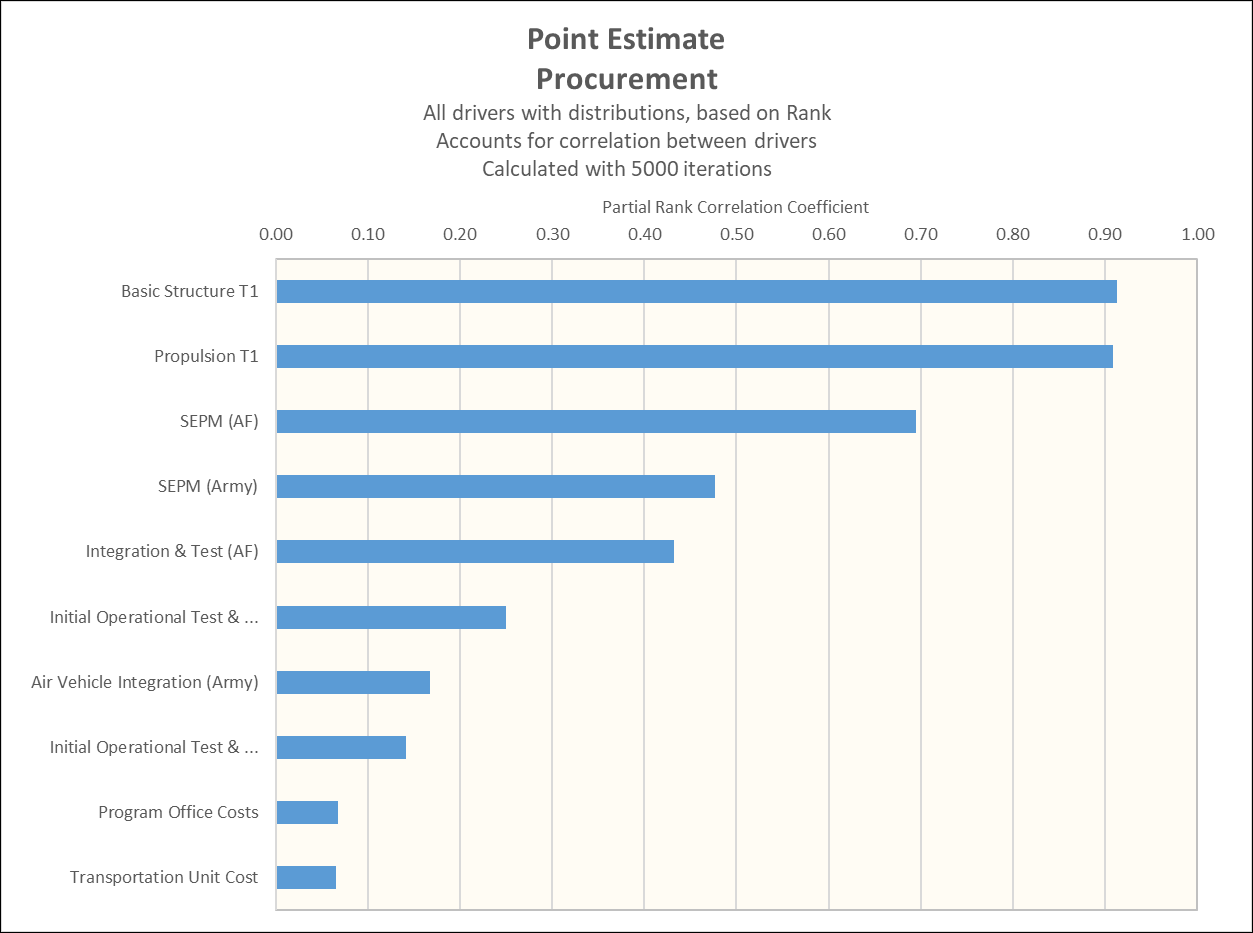The height and width of the screenshot is (933, 1253).
Task: Select the chart title Point Estimate
Action: pos(625,39)
